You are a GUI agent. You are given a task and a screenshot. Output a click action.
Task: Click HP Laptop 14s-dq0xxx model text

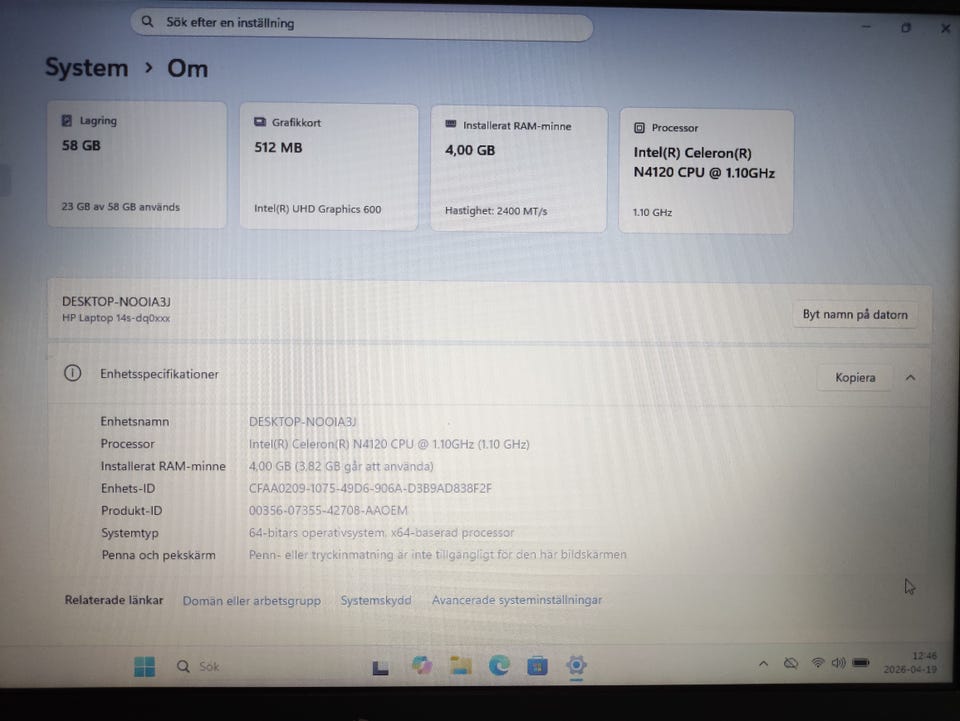click(116, 318)
